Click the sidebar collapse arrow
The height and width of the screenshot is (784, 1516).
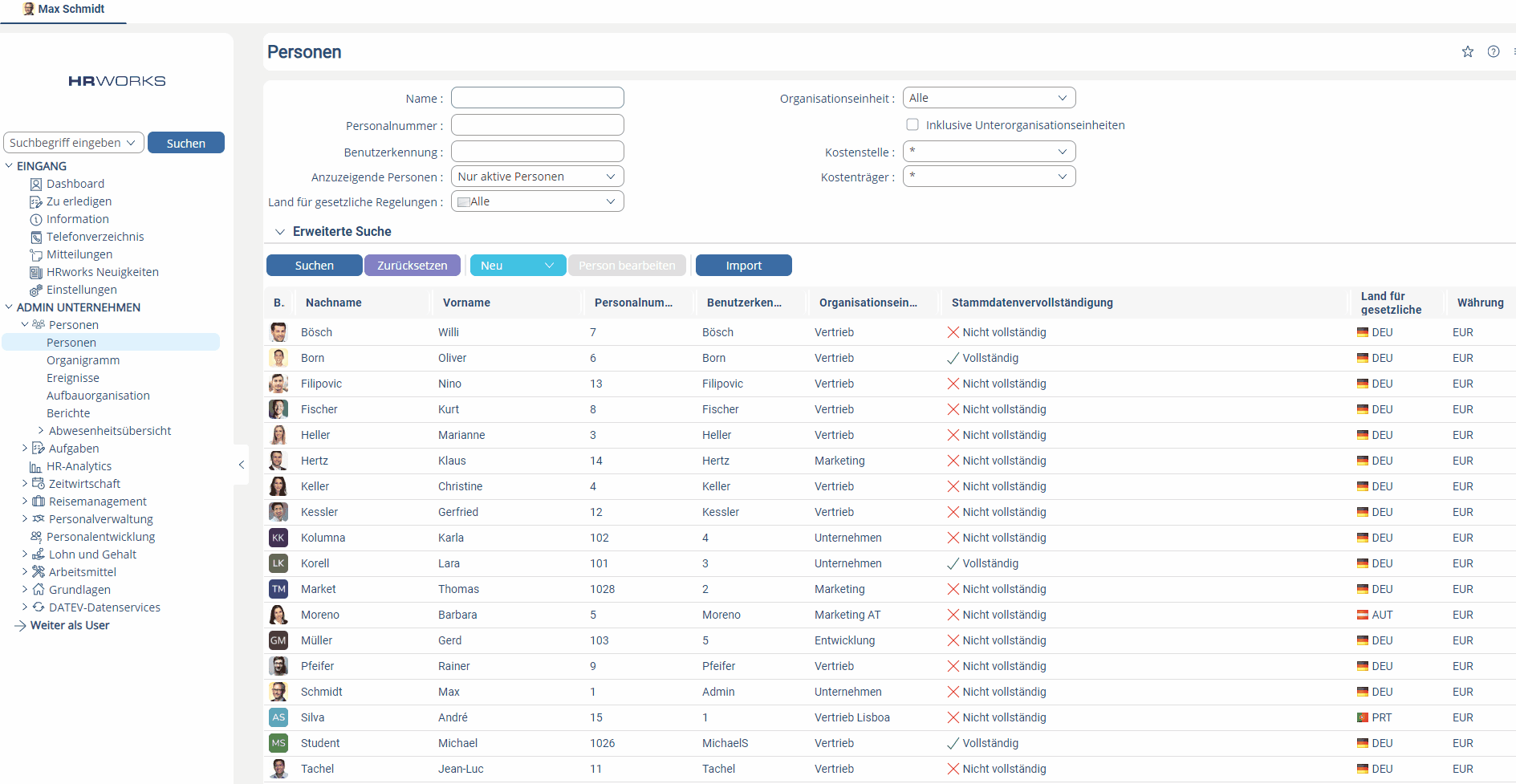[241, 465]
